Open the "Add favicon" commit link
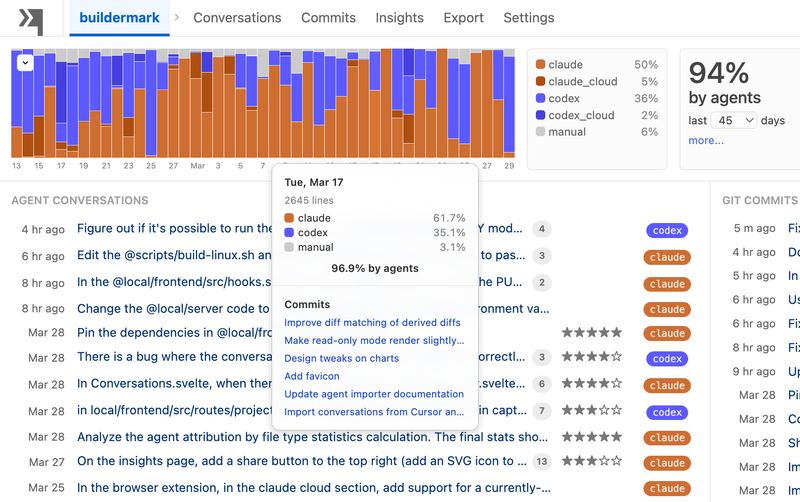The height and width of the screenshot is (502, 800). (x=312, y=376)
